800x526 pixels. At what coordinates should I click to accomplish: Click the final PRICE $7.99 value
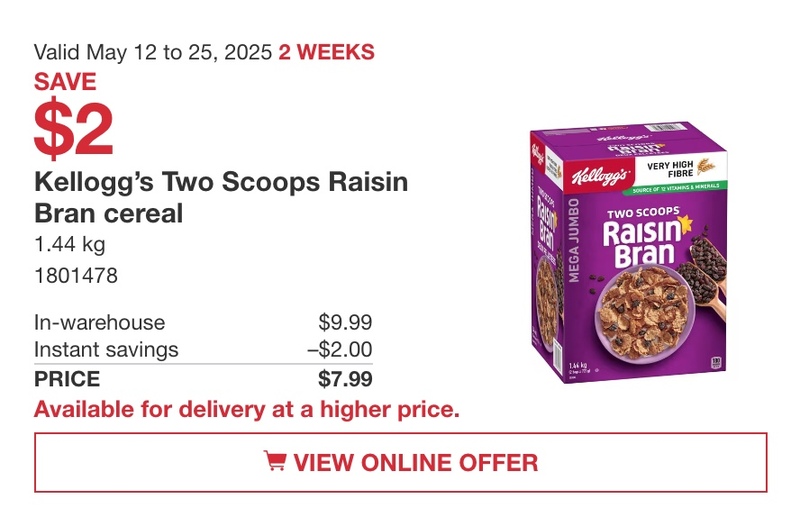[345, 379]
